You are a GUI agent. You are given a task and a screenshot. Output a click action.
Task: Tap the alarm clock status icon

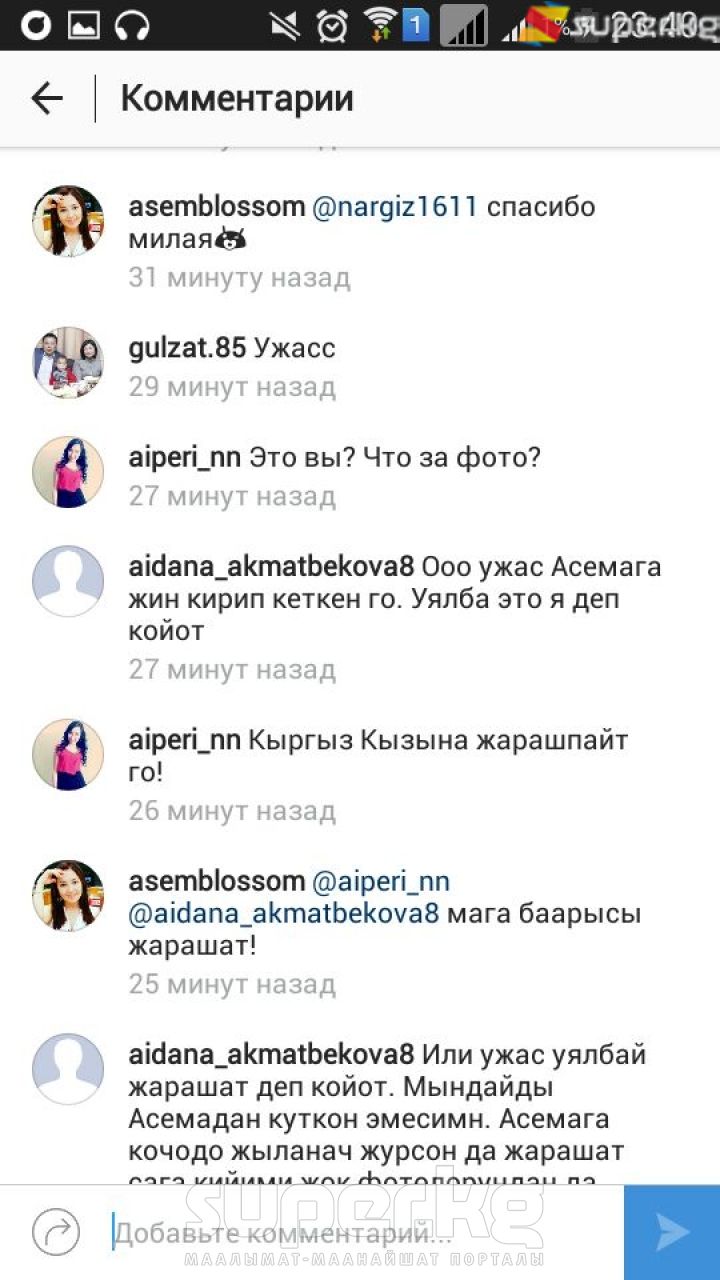click(331, 25)
